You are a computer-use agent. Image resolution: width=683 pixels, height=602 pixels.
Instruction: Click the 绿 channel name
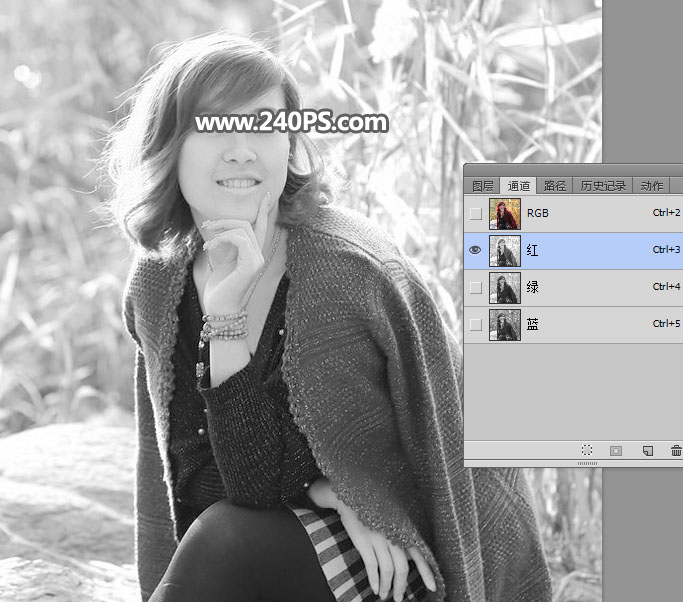[x=532, y=287]
